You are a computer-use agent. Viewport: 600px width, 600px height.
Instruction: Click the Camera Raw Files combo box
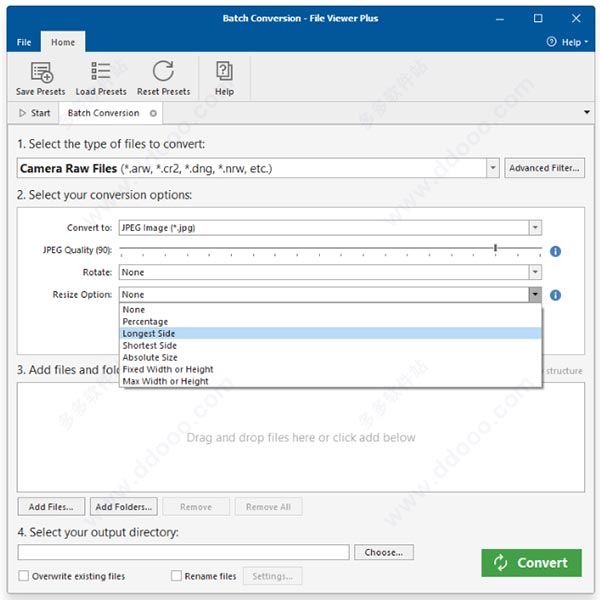(258, 168)
